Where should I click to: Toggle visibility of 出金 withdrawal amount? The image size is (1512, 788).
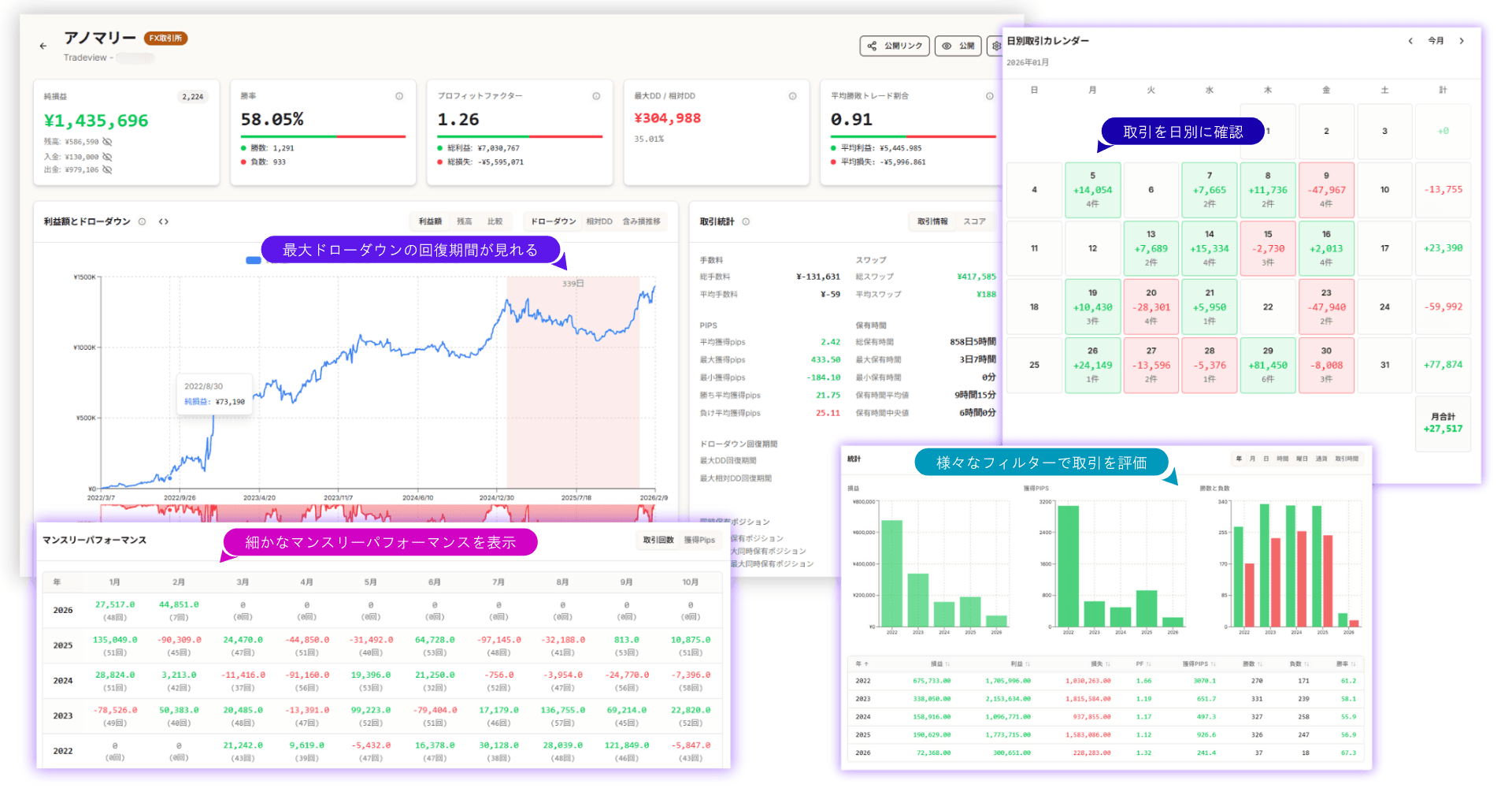(107, 169)
